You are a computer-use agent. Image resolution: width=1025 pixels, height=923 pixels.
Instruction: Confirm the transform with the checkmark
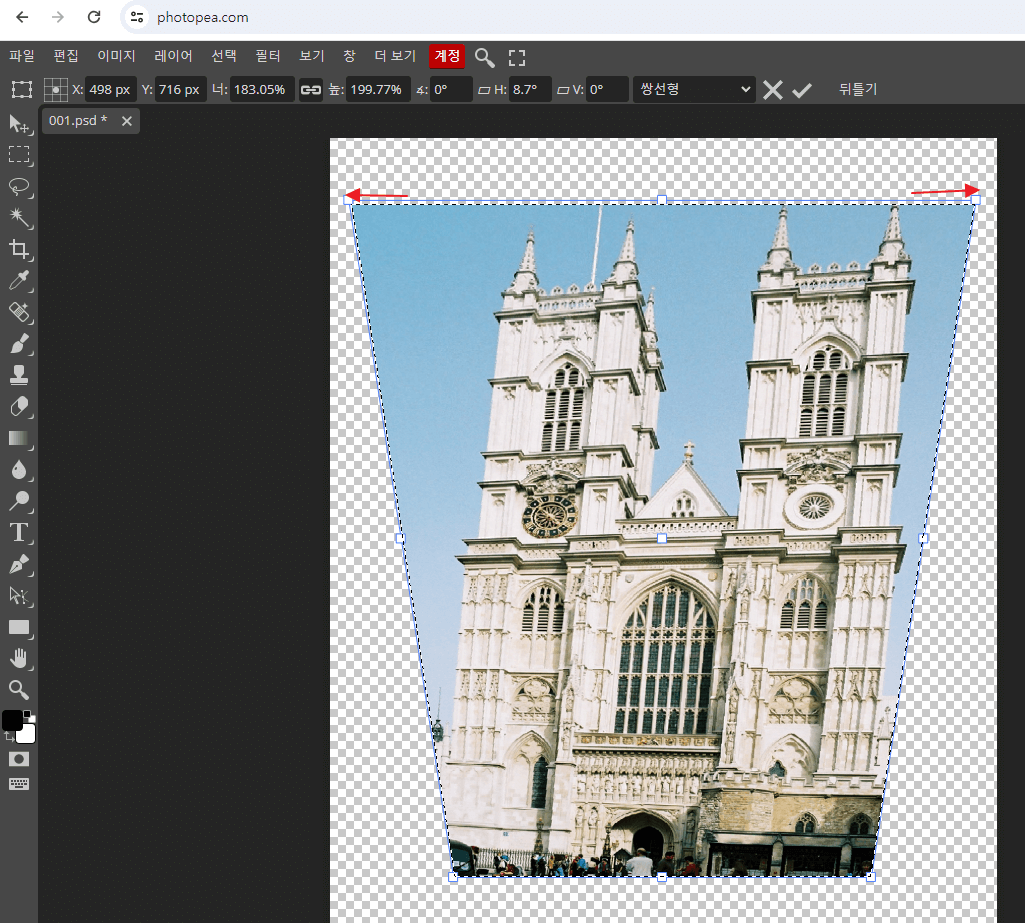tap(801, 90)
